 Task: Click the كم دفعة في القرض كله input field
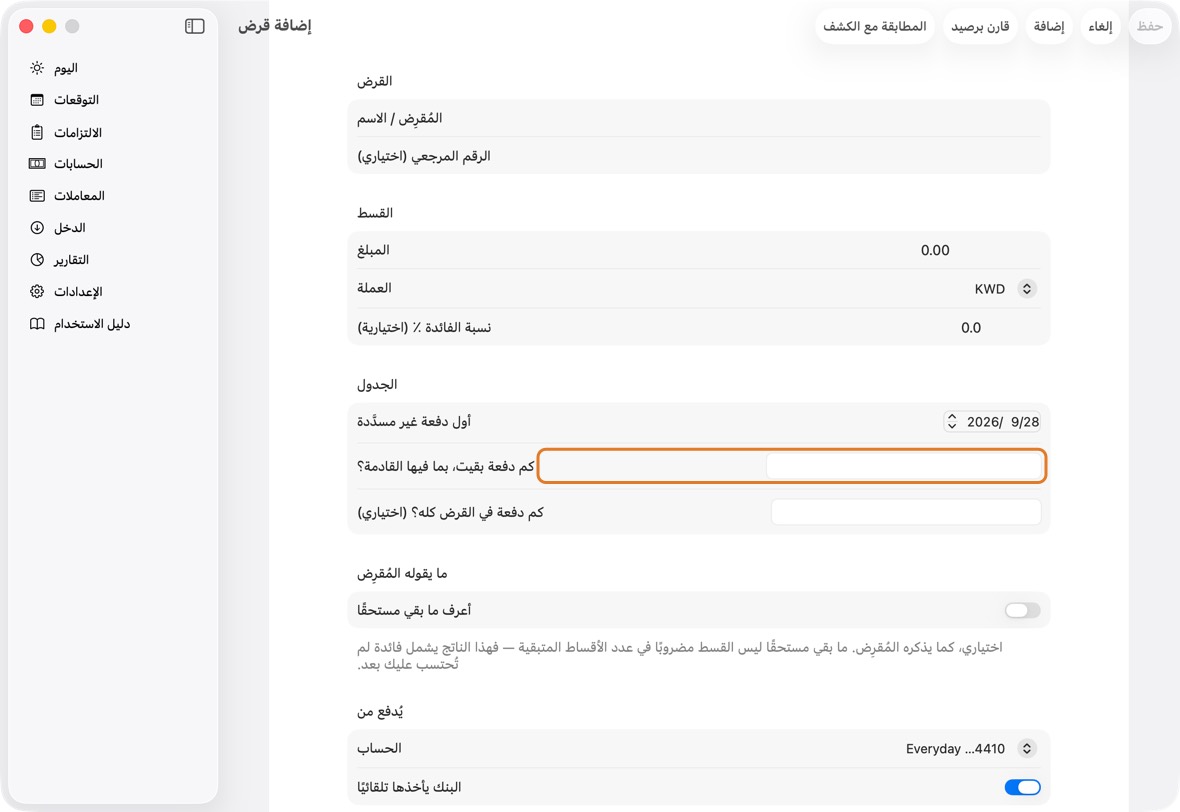(x=906, y=512)
